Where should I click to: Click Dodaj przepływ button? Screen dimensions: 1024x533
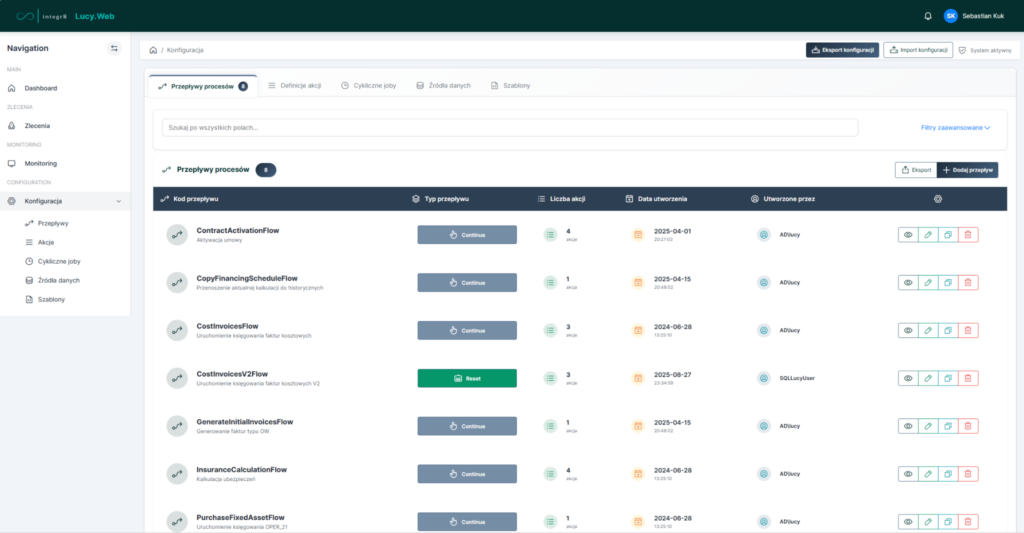tap(967, 170)
